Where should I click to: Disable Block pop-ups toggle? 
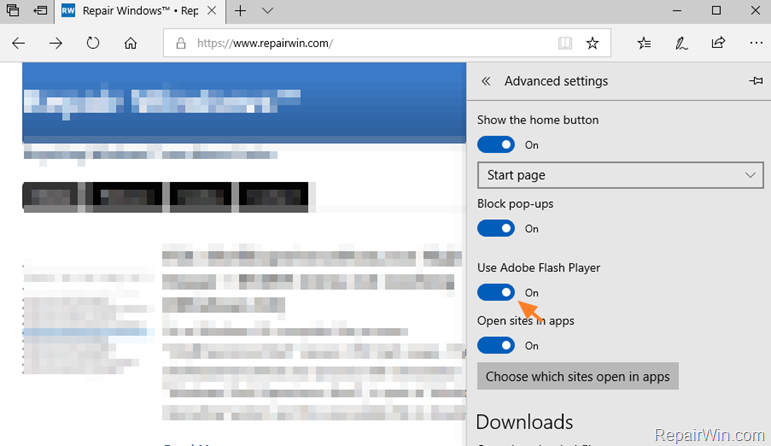coord(496,228)
